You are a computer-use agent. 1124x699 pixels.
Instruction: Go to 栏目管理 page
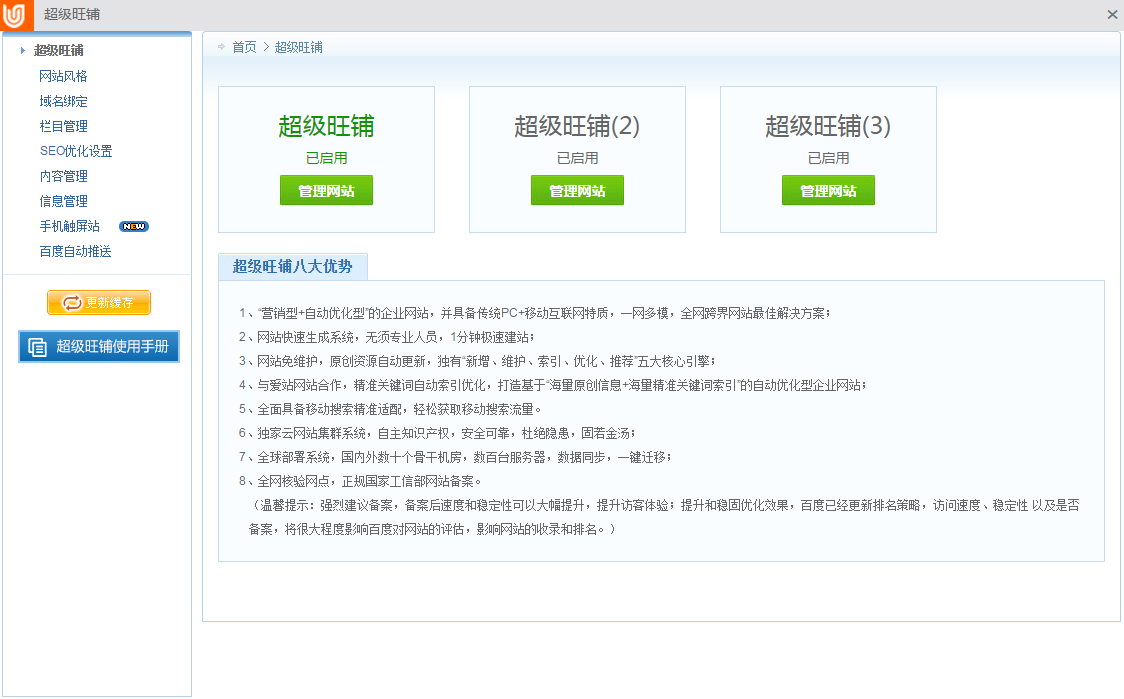tap(63, 126)
